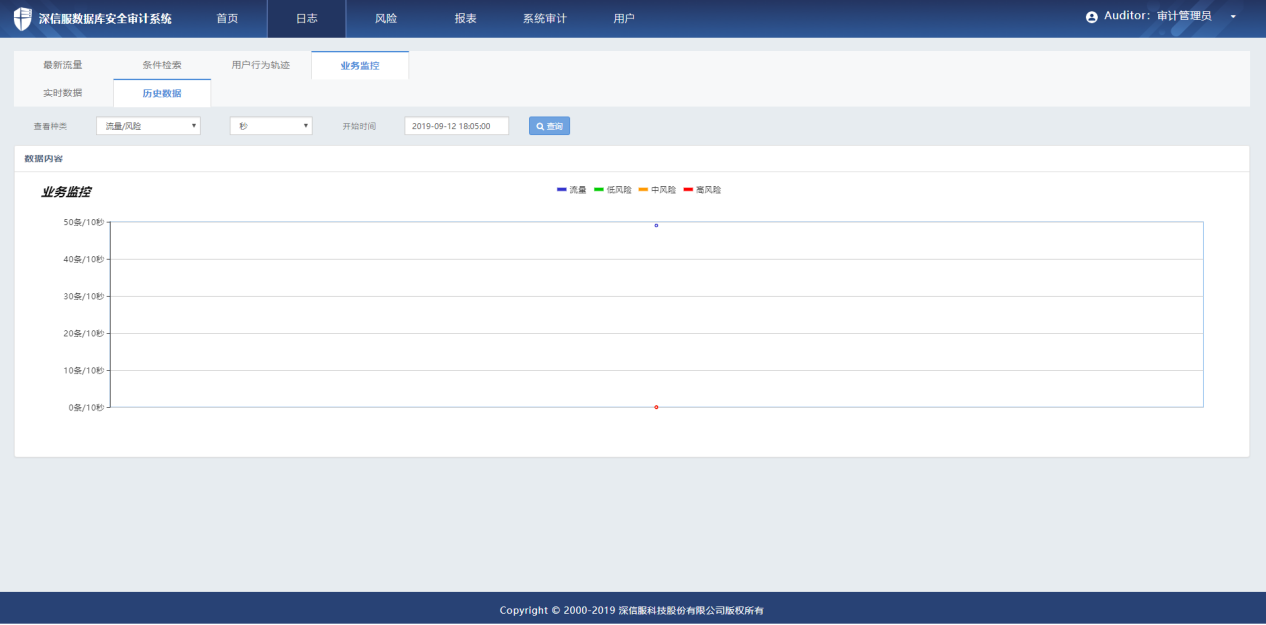Viewport: 1266px width, 625px height.
Task: Click the 查询 search button
Action: (549, 126)
